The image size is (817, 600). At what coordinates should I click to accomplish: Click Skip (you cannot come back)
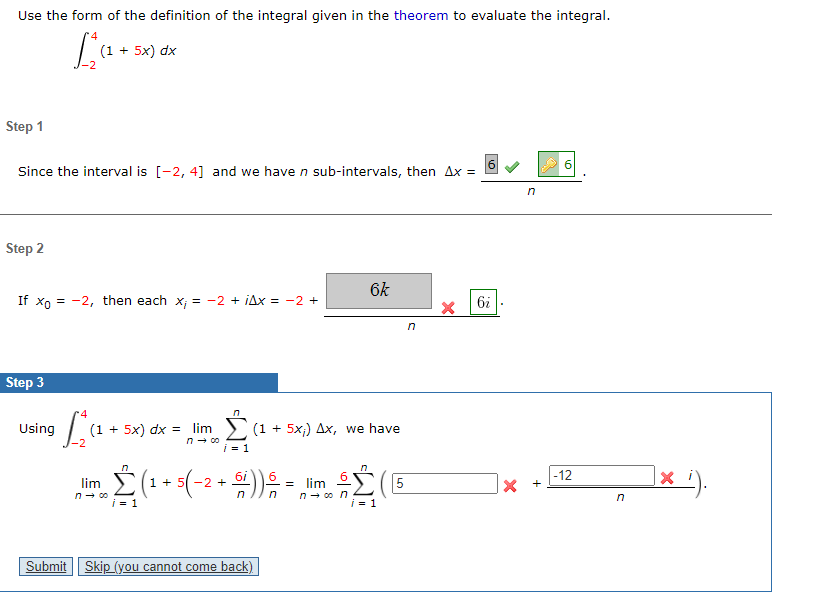tap(168, 566)
